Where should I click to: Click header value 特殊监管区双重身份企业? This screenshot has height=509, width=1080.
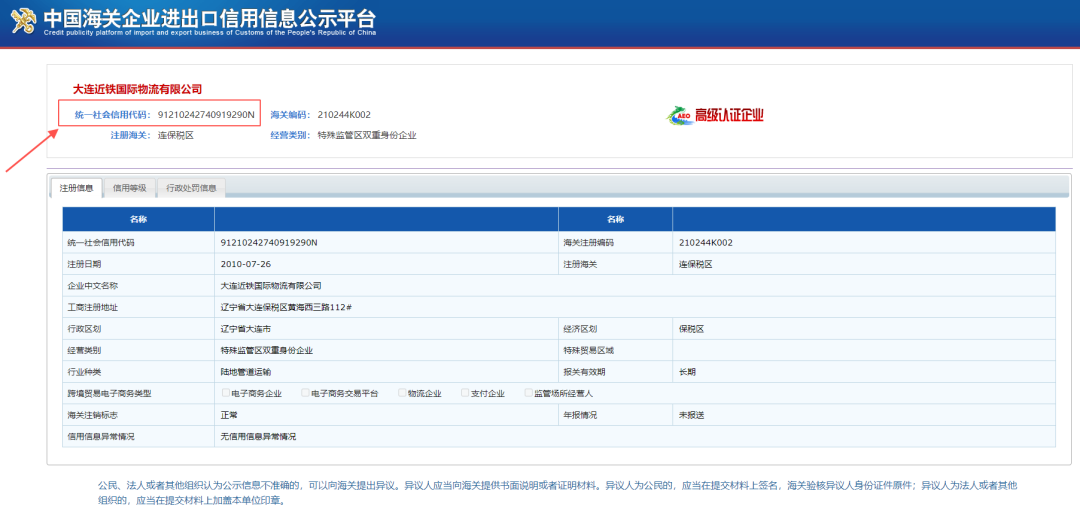point(367,135)
